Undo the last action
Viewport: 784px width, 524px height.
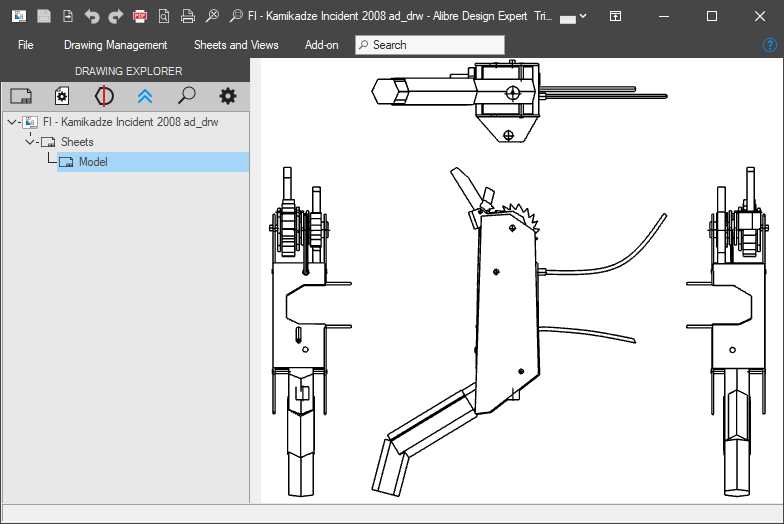coord(92,16)
